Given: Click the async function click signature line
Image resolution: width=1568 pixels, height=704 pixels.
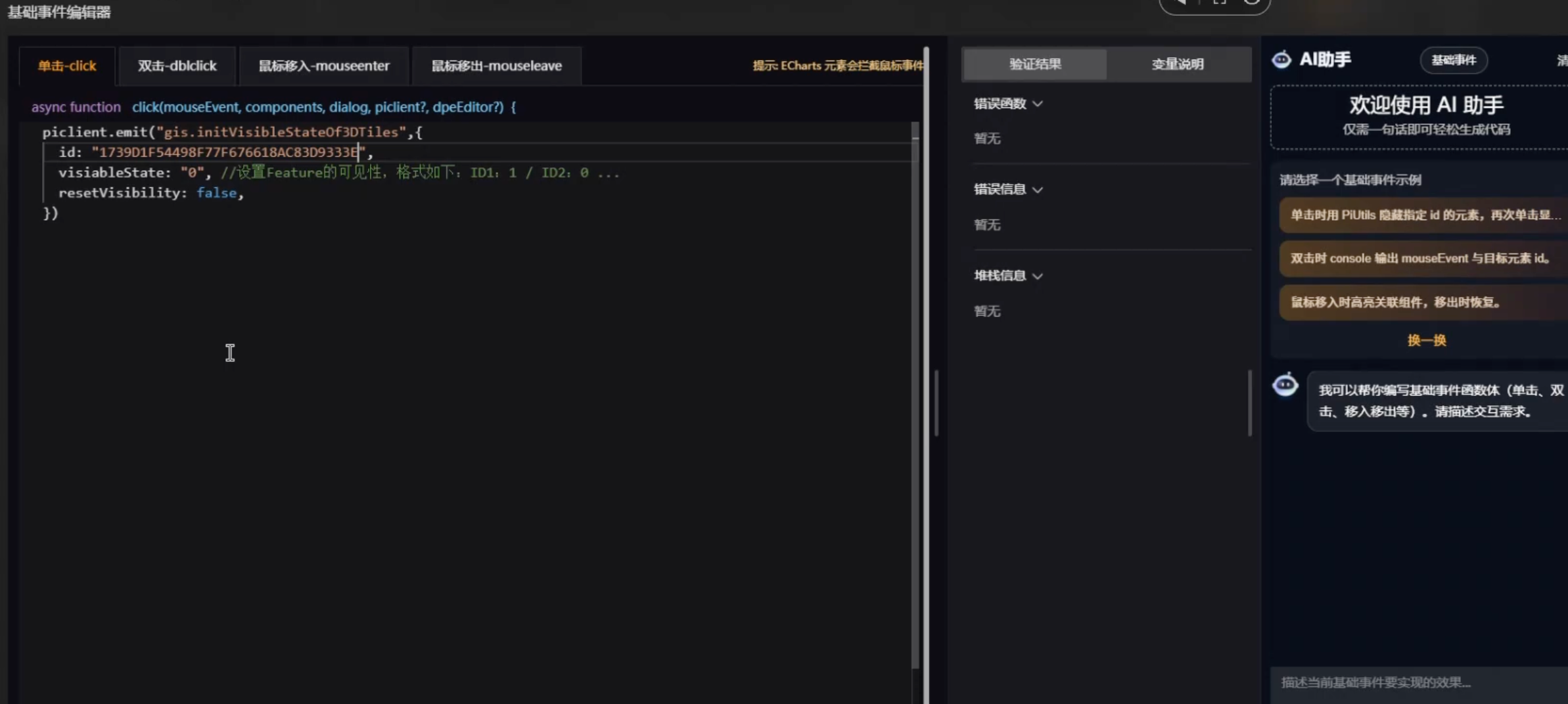Looking at the screenshot, I should (273, 107).
